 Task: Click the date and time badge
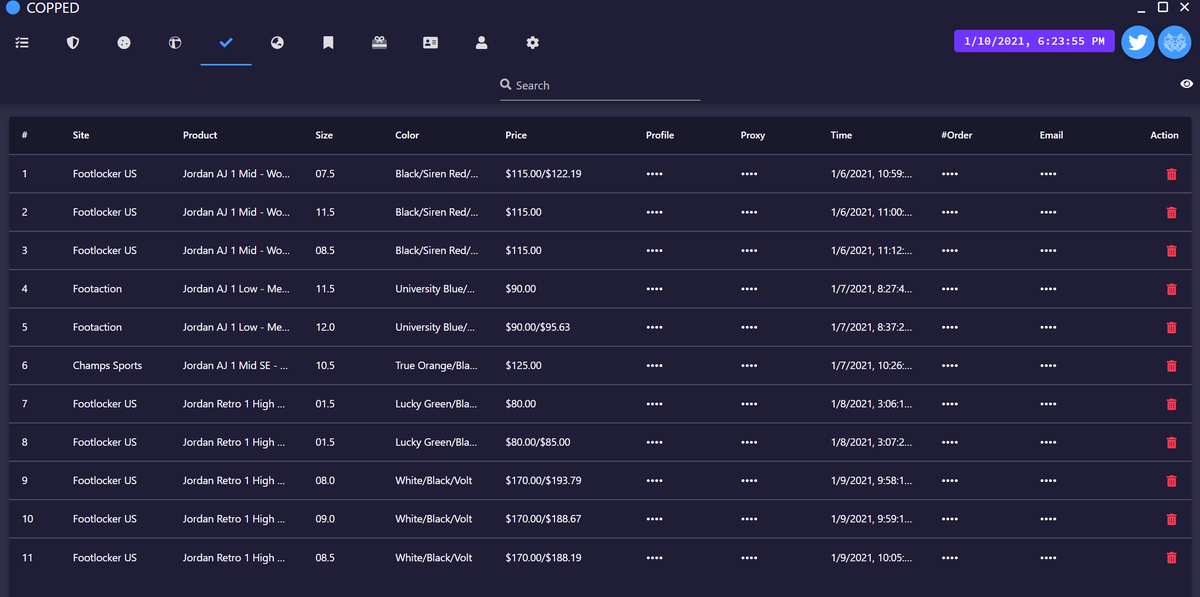tap(1035, 41)
